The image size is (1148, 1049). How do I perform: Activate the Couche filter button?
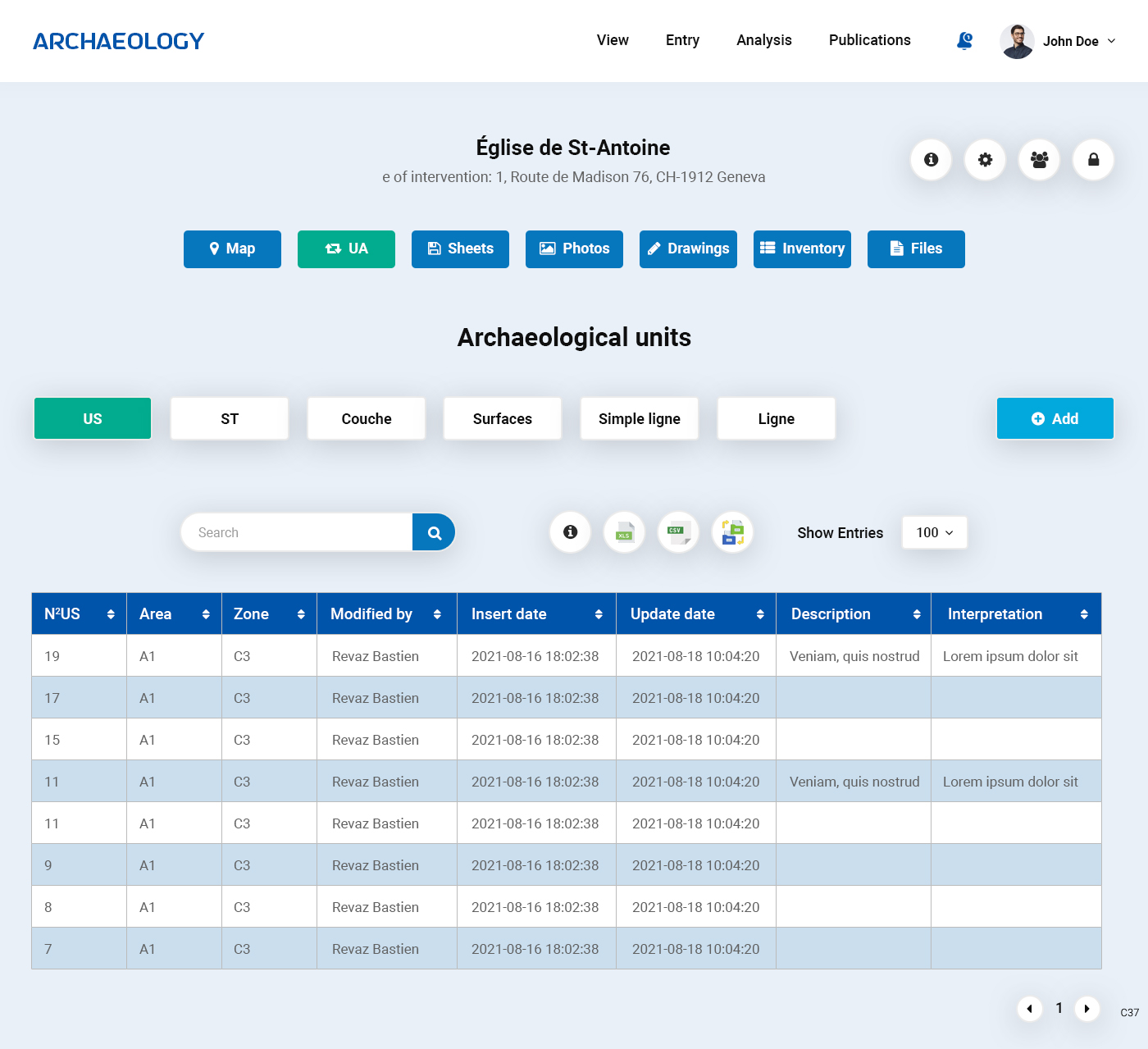click(x=366, y=418)
